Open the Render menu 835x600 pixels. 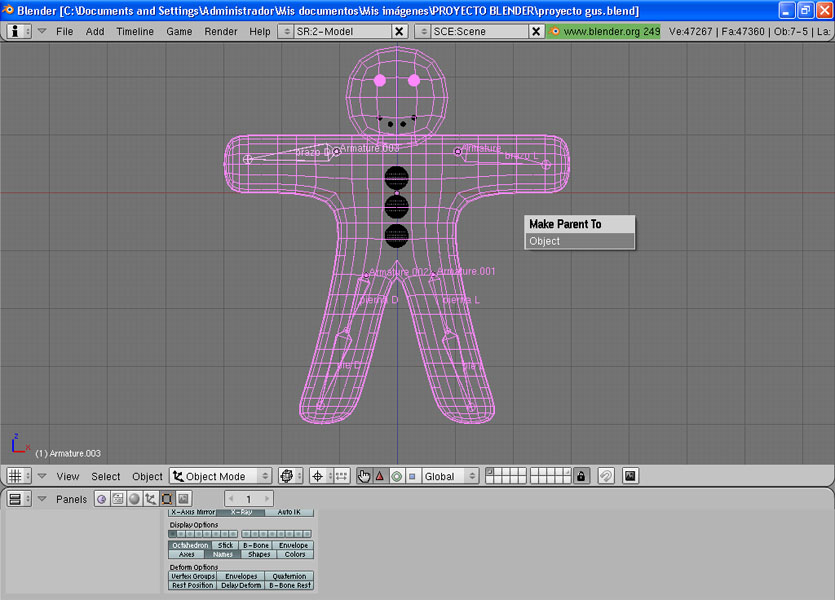coord(220,31)
